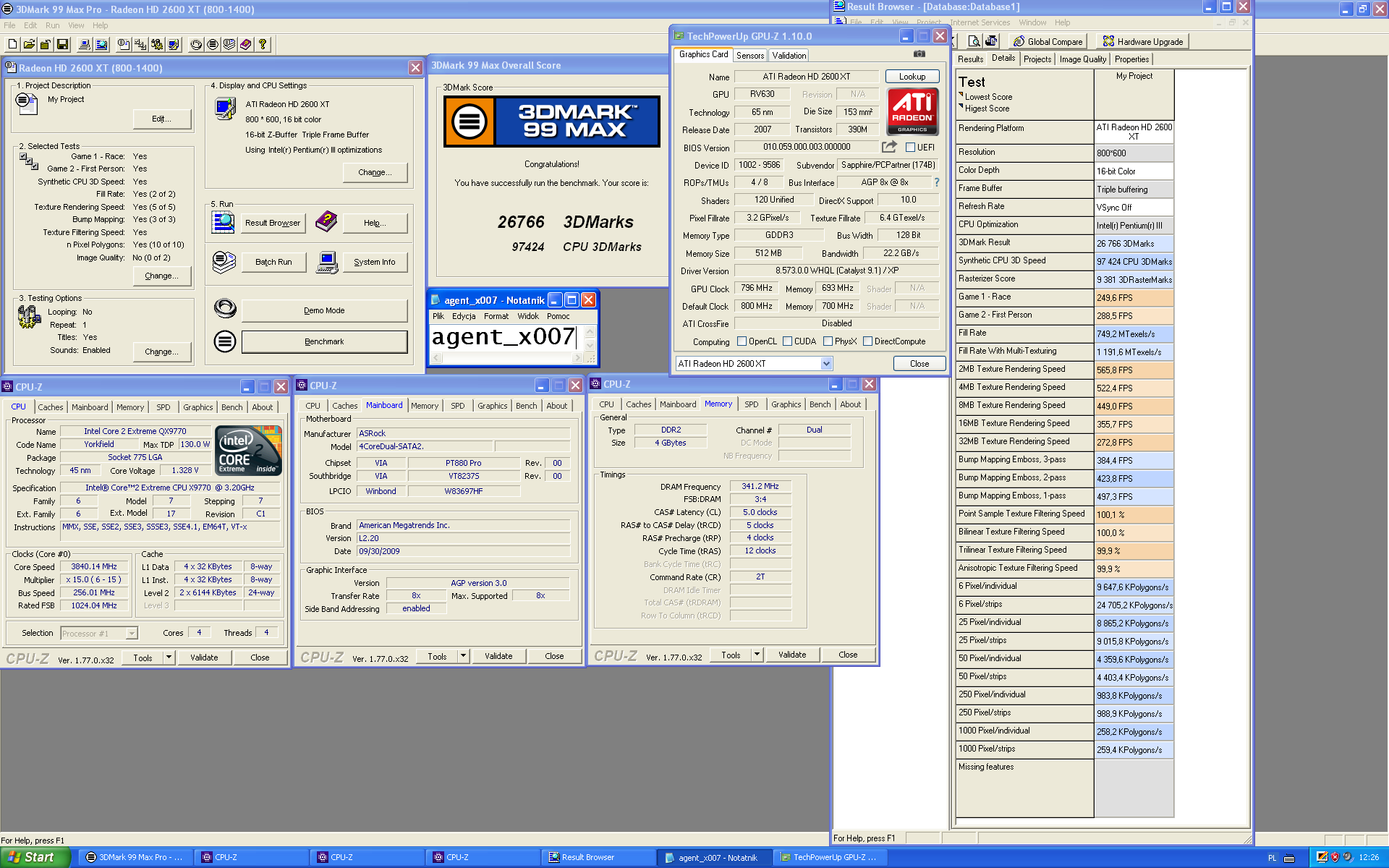The height and width of the screenshot is (868, 1389).
Task: Click the red shield icon in system tray
Action: [1335, 857]
